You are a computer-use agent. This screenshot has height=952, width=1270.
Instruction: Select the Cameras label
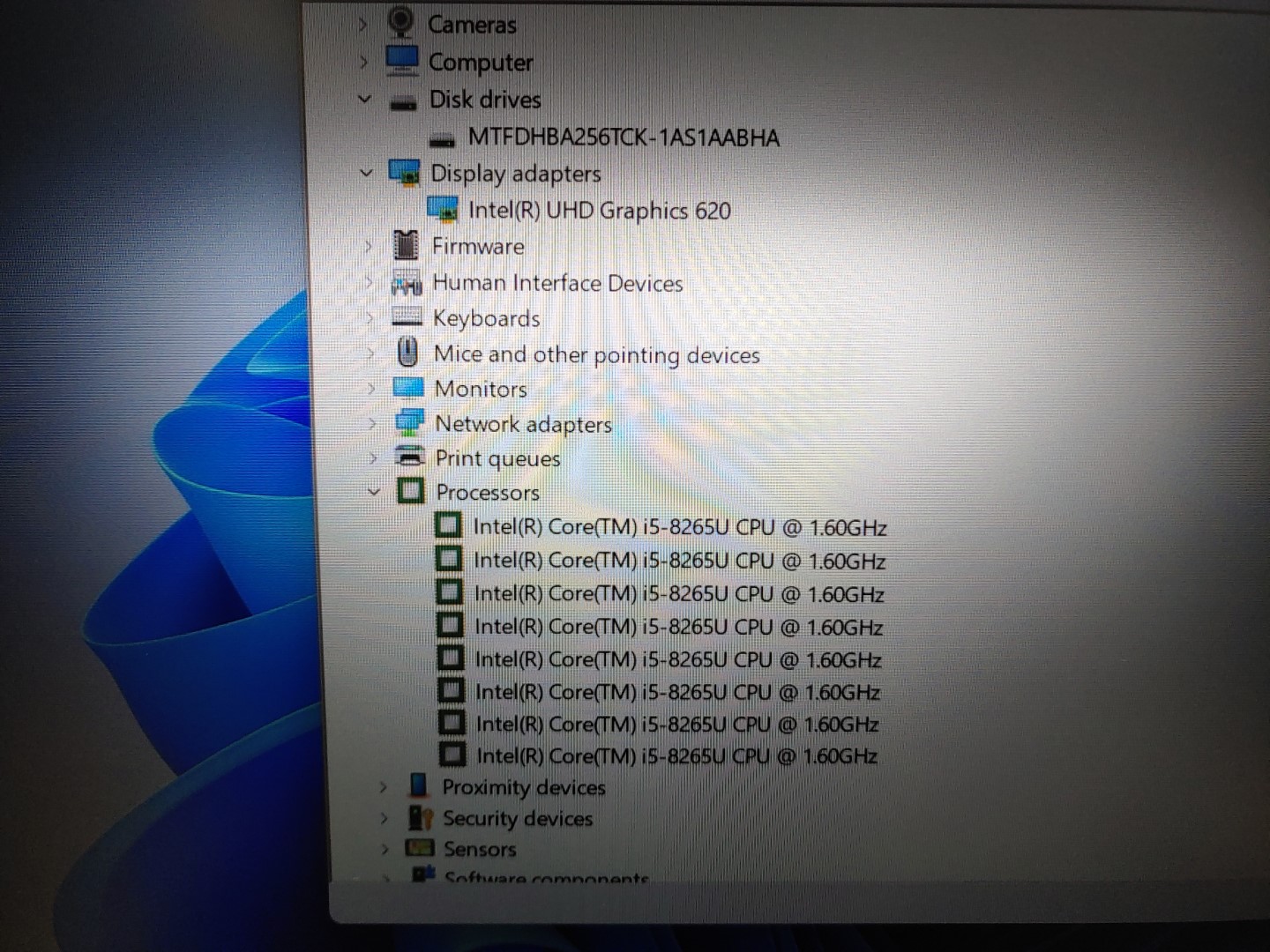tap(472, 25)
